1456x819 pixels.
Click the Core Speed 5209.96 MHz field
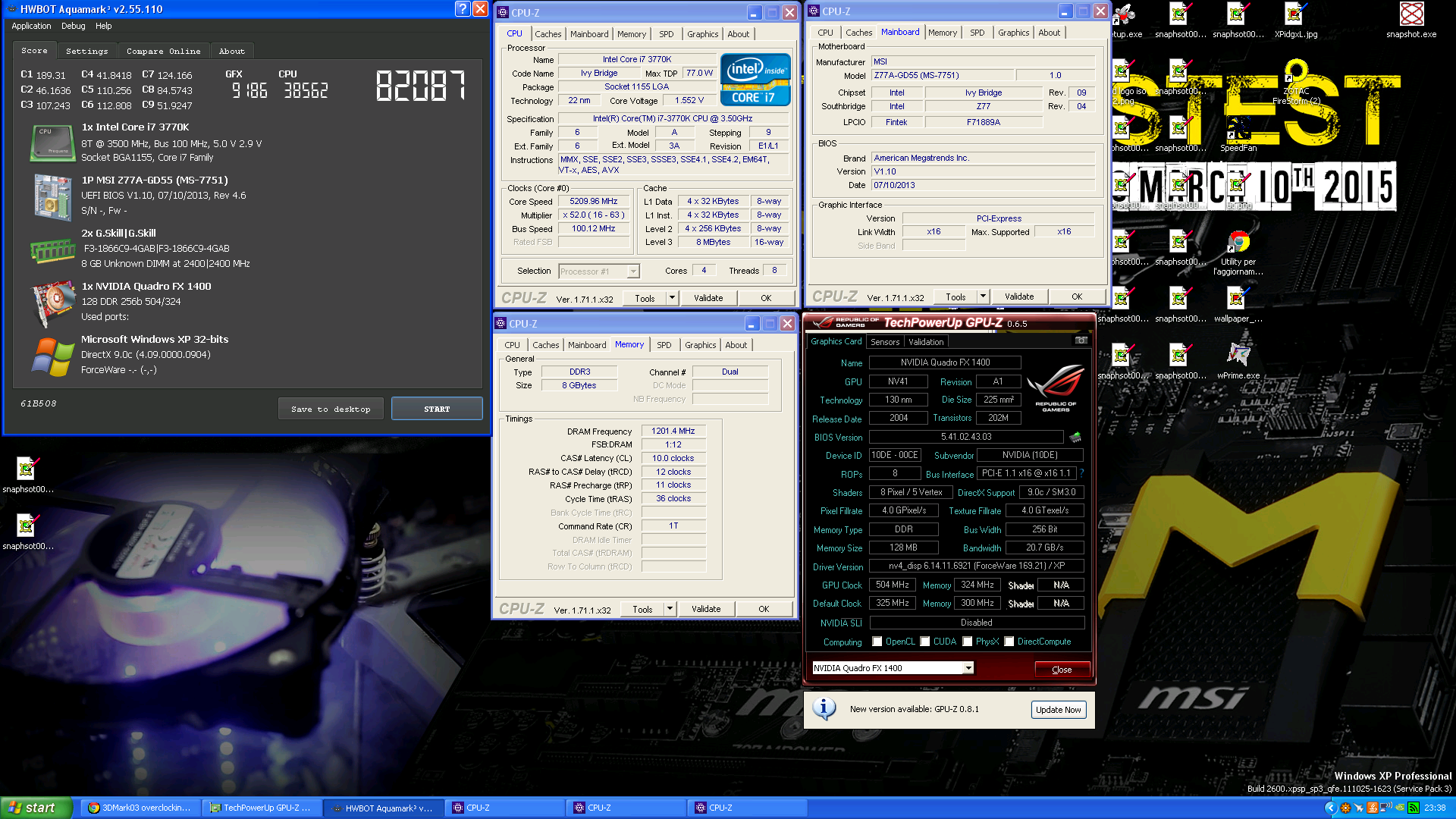click(594, 201)
